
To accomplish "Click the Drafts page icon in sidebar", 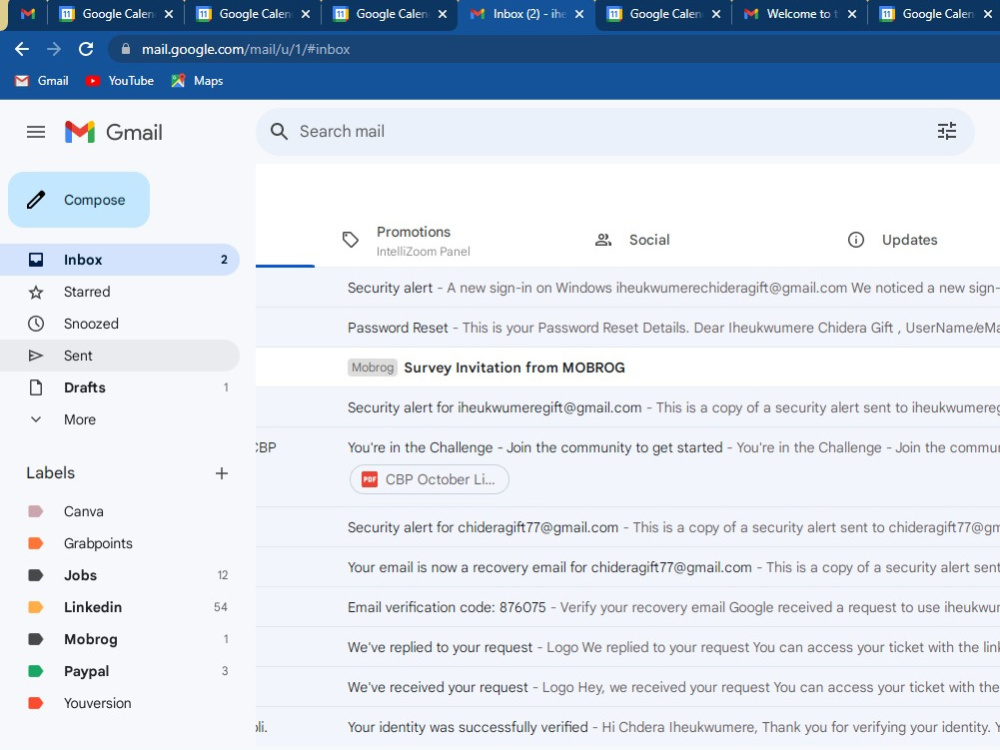I will click(x=36, y=387).
